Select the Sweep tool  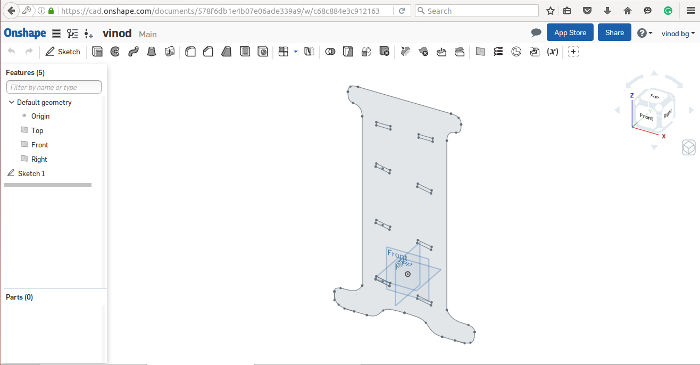133,52
